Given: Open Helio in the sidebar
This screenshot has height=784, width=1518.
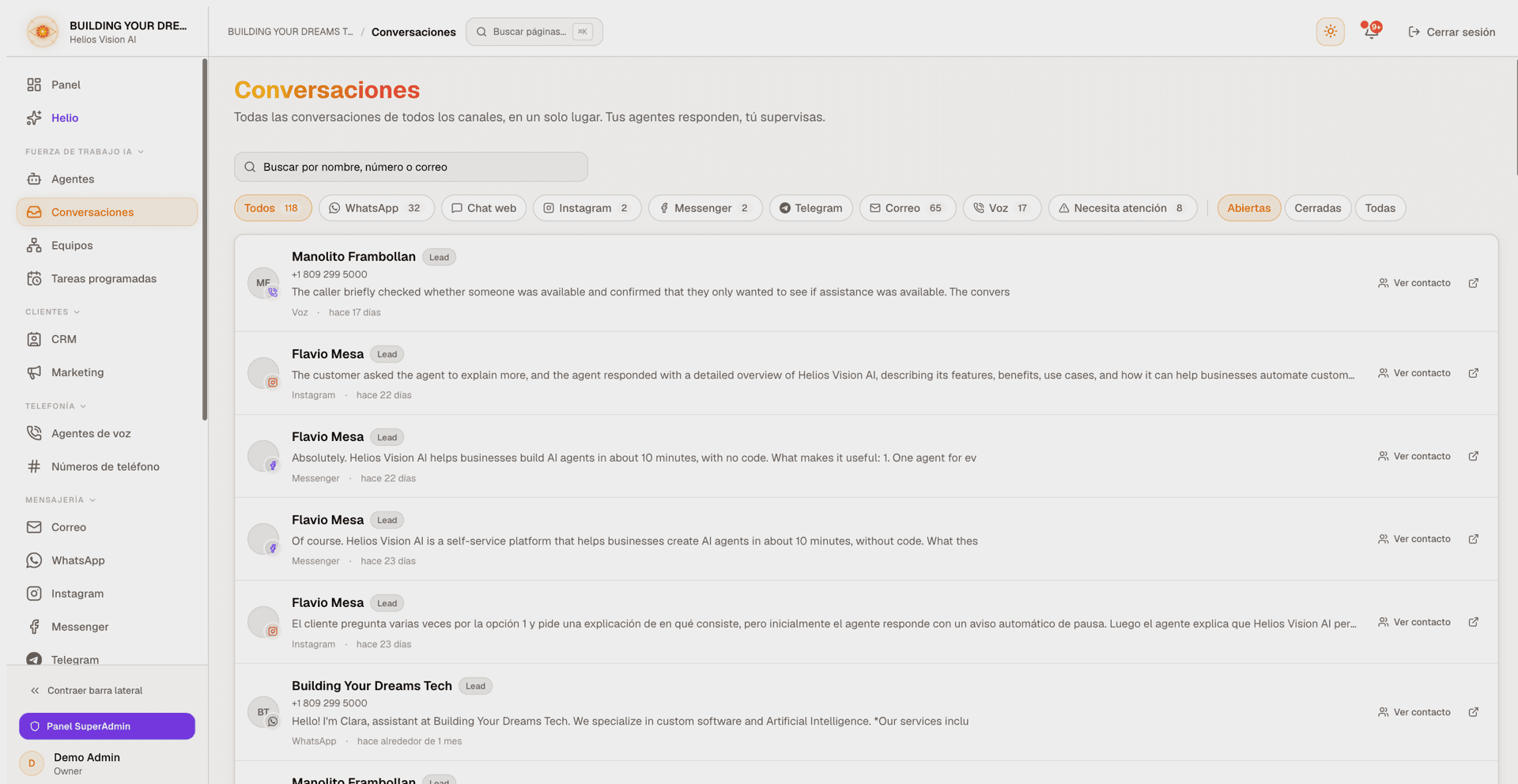Looking at the screenshot, I should 107,118.
